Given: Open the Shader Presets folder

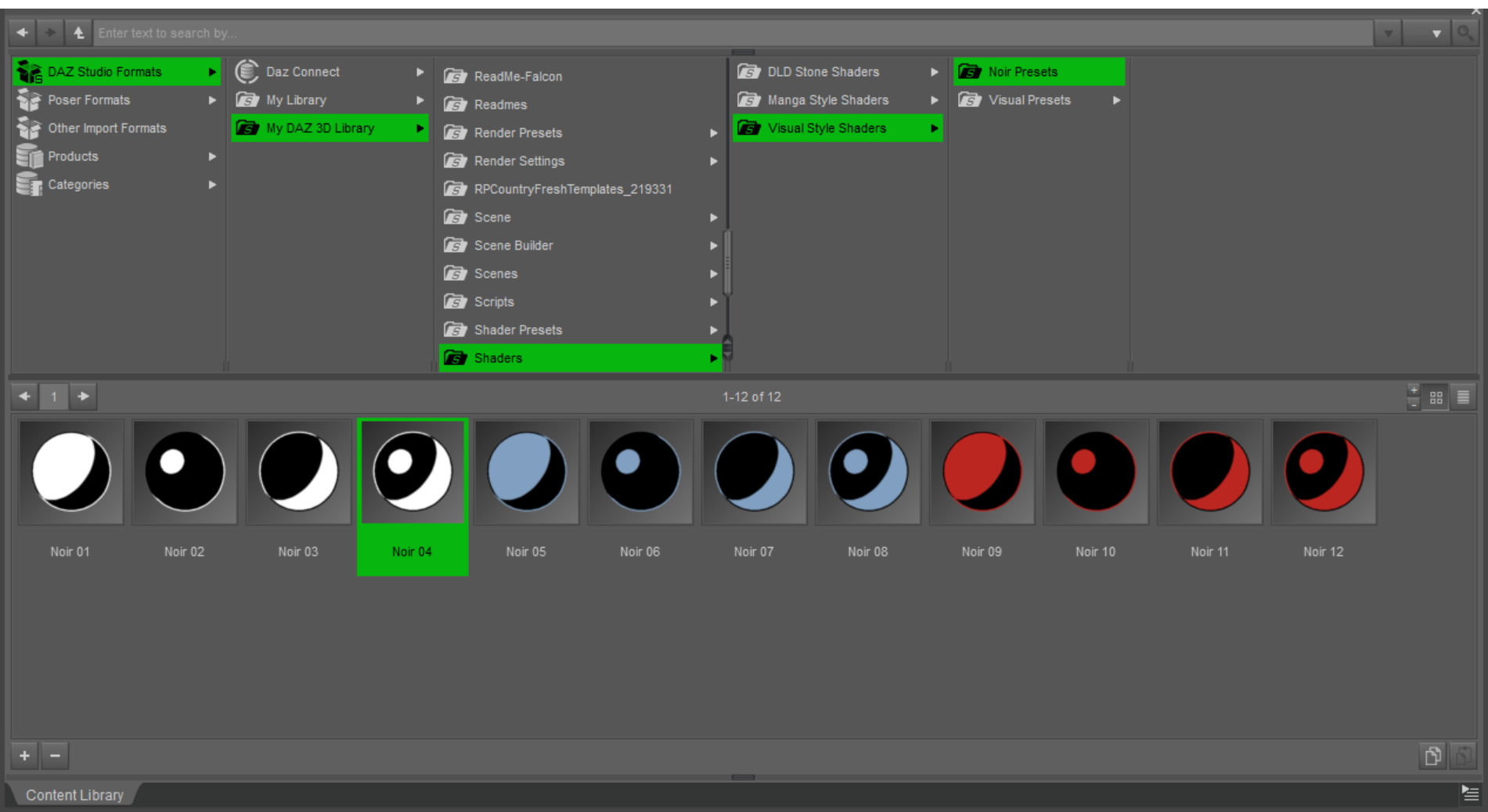Looking at the screenshot, I should pos(517,330).
